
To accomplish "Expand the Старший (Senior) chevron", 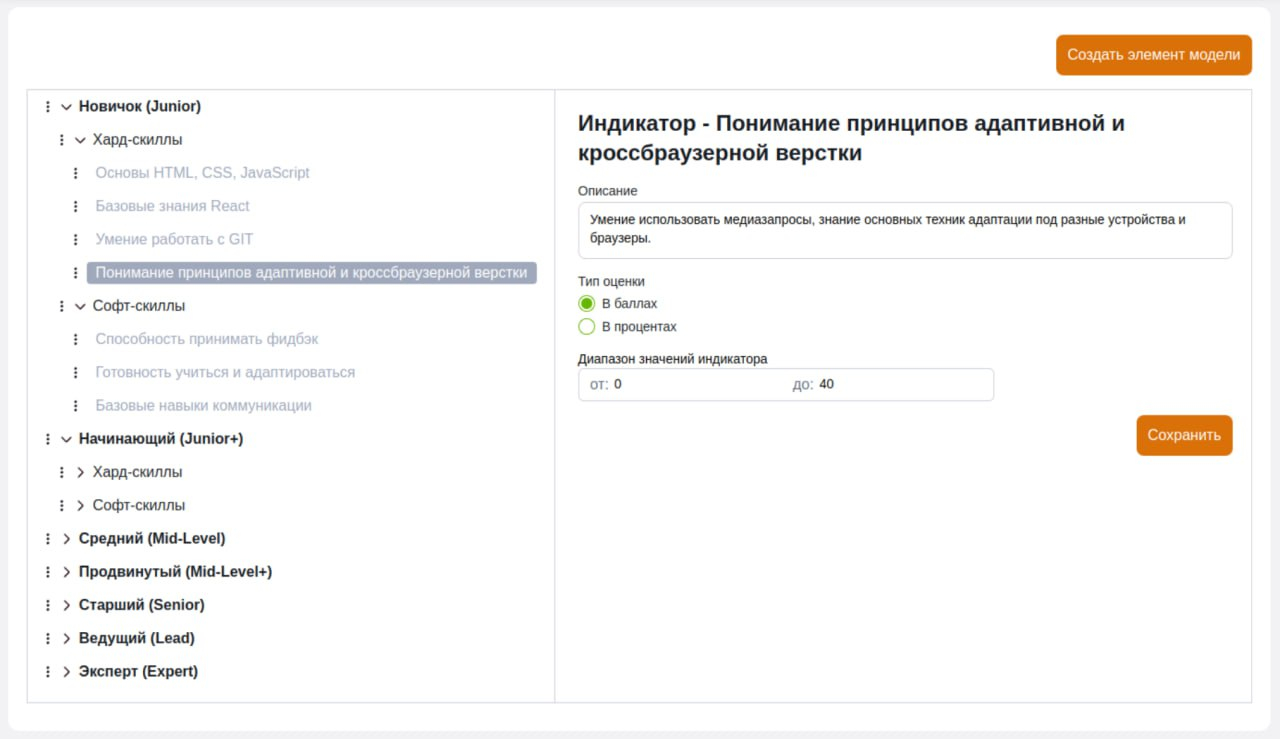I will 66,605.
